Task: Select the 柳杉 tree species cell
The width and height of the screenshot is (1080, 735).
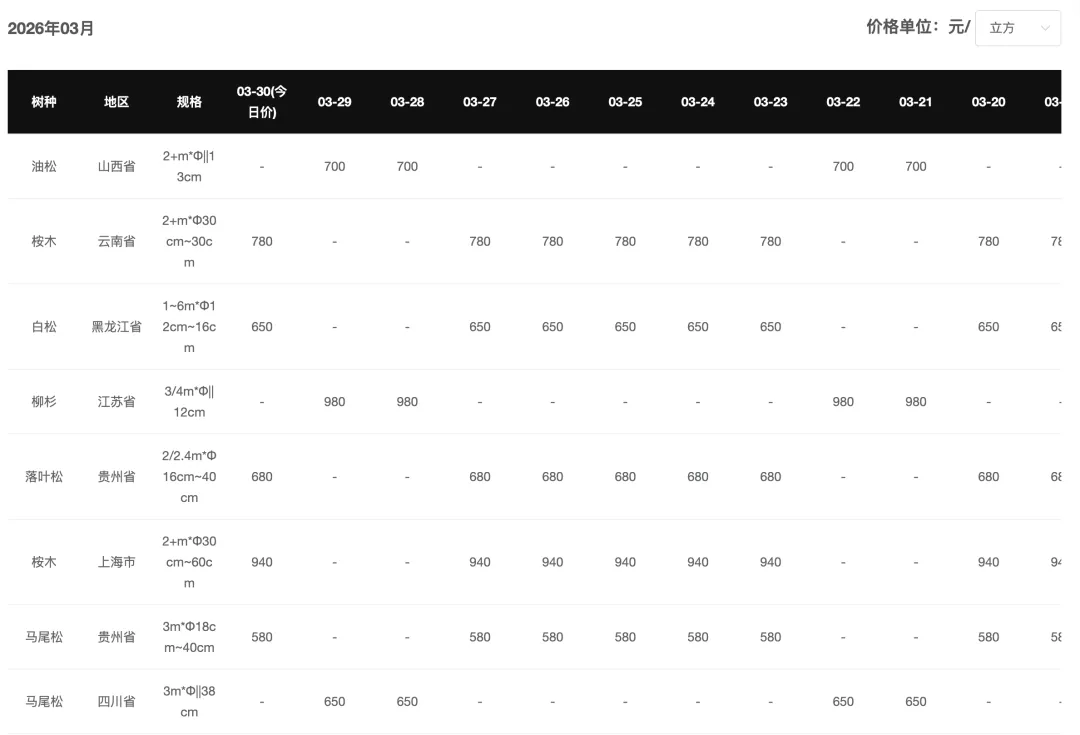Action: click(x=44, y=402)
